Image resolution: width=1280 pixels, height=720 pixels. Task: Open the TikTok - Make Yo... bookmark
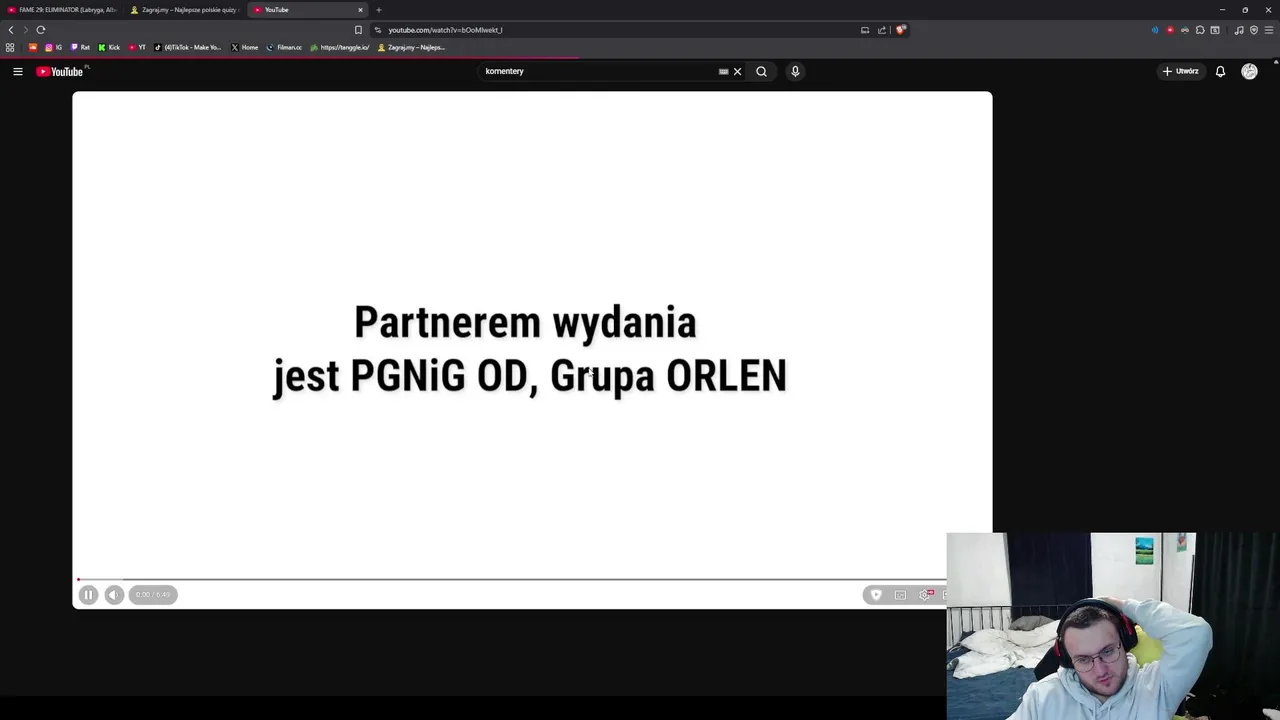[188, 47]
